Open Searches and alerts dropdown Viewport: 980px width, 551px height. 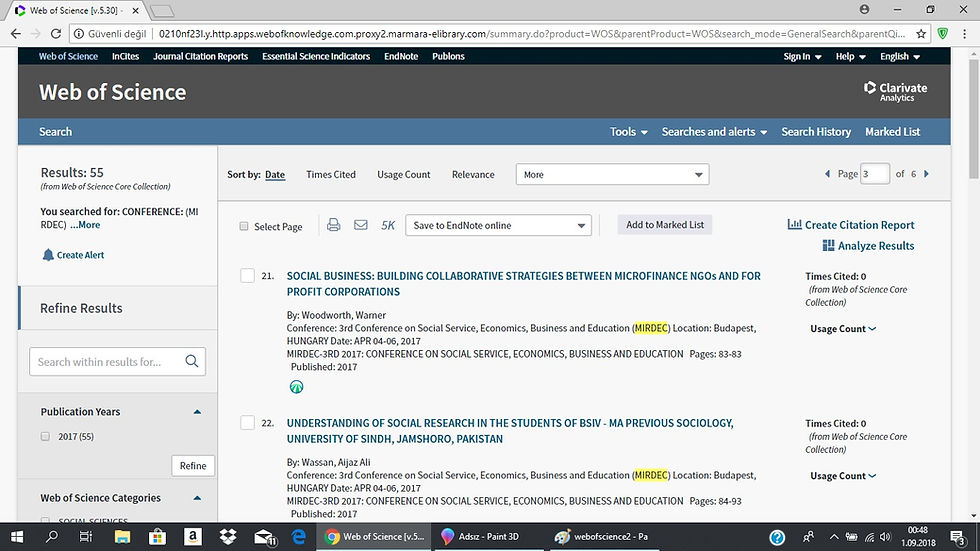(714, 132)
